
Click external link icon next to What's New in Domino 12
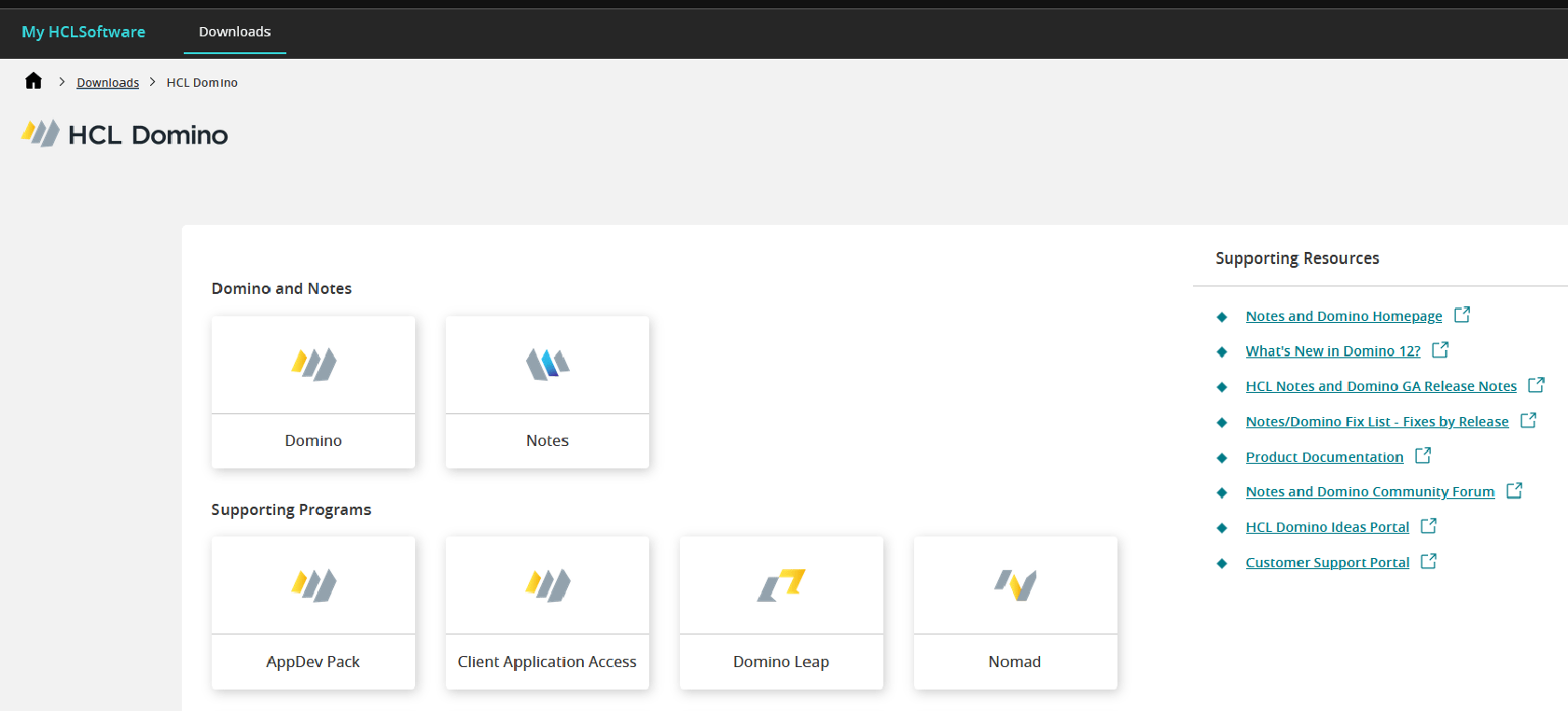[1440, 350]
